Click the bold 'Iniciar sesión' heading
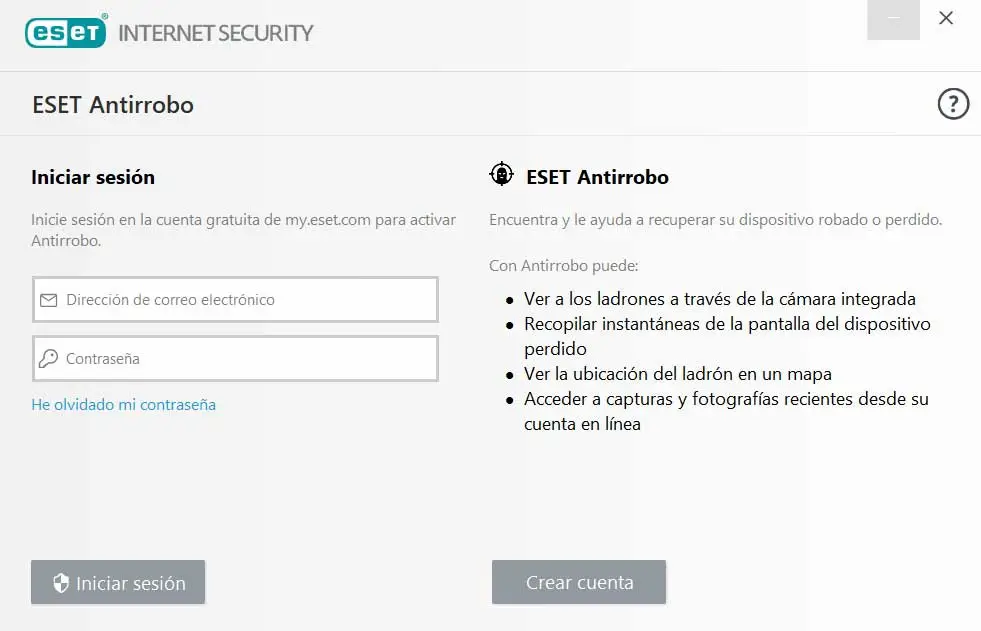 93,178
